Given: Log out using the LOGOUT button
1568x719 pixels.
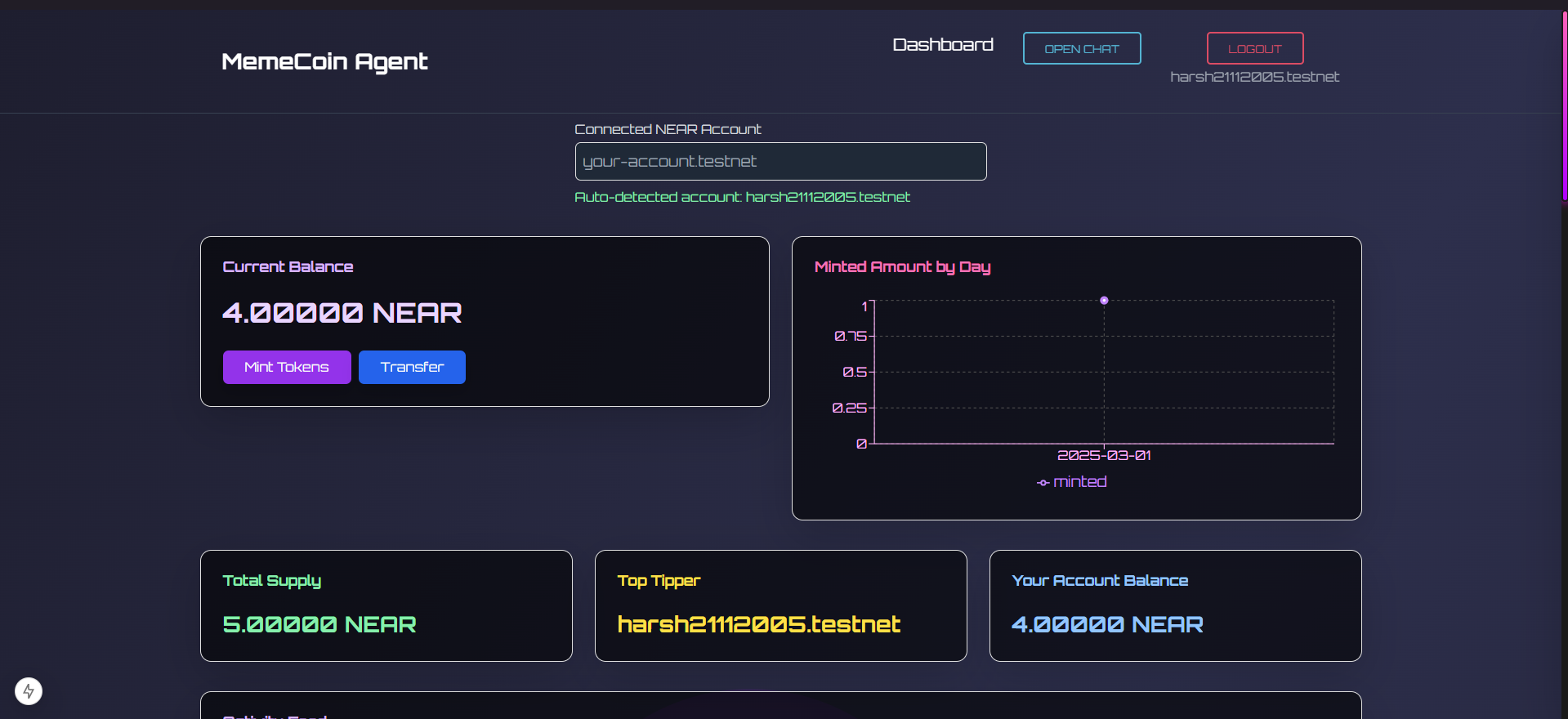Looking at the screenshot, I should click(1255, 48).
